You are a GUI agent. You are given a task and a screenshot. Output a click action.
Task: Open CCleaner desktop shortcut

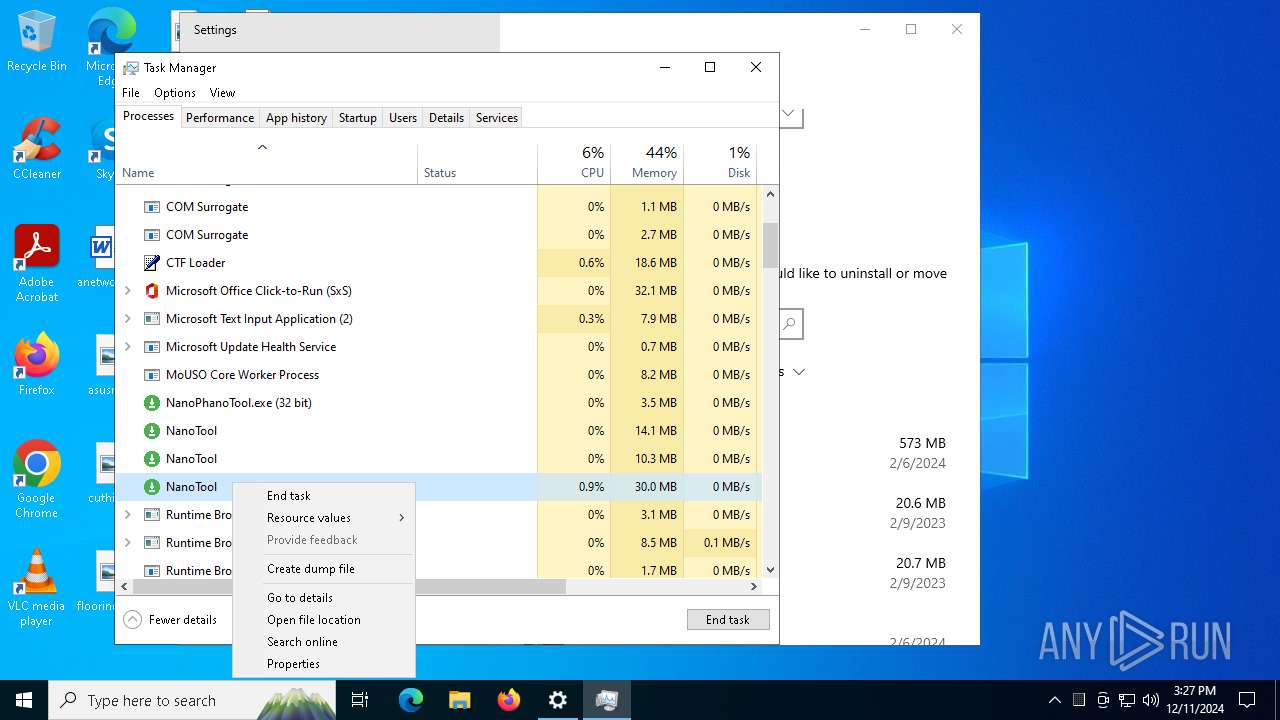coord(37,148)
